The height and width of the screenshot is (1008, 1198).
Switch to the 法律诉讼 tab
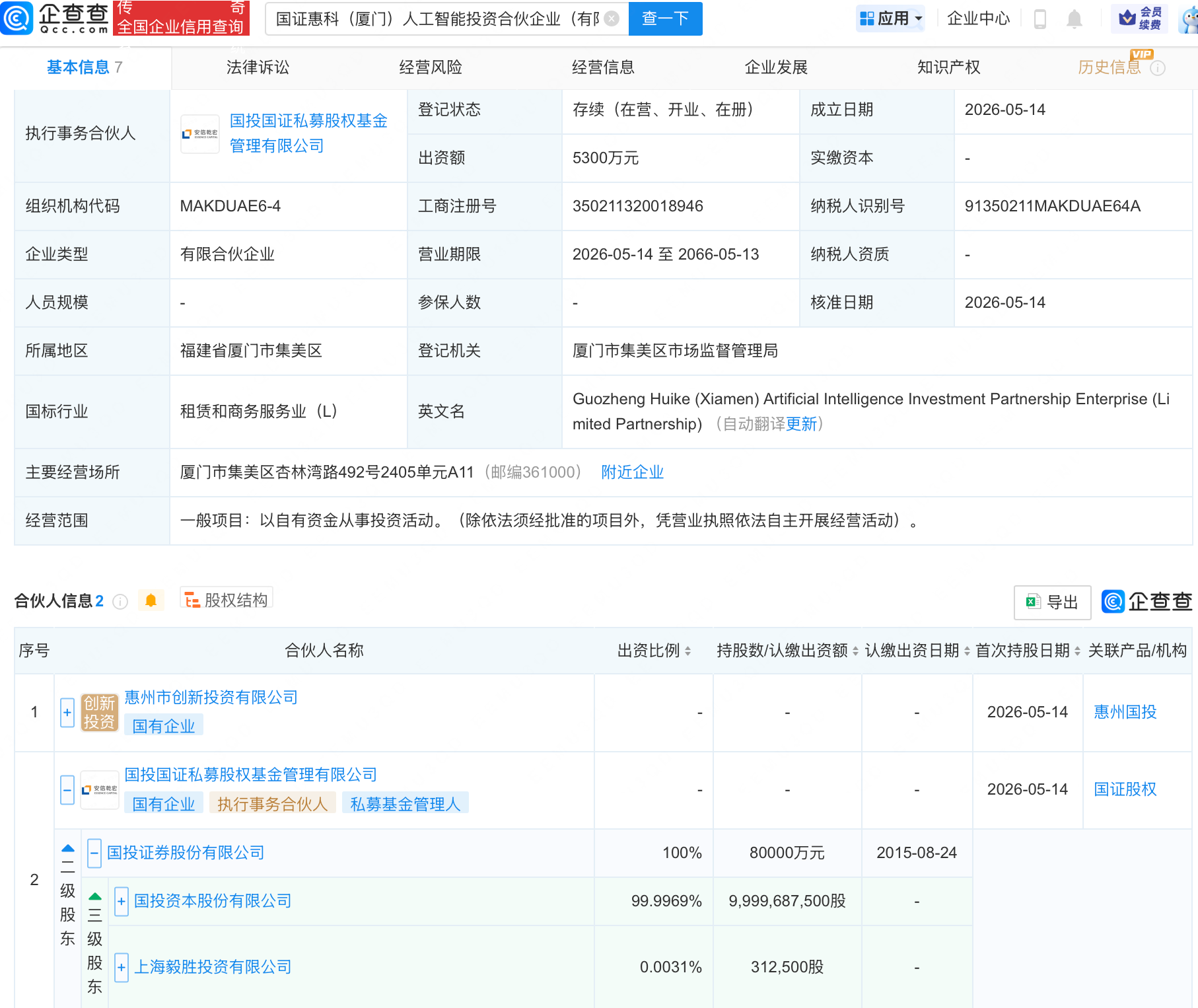click(x=258, y=67)
